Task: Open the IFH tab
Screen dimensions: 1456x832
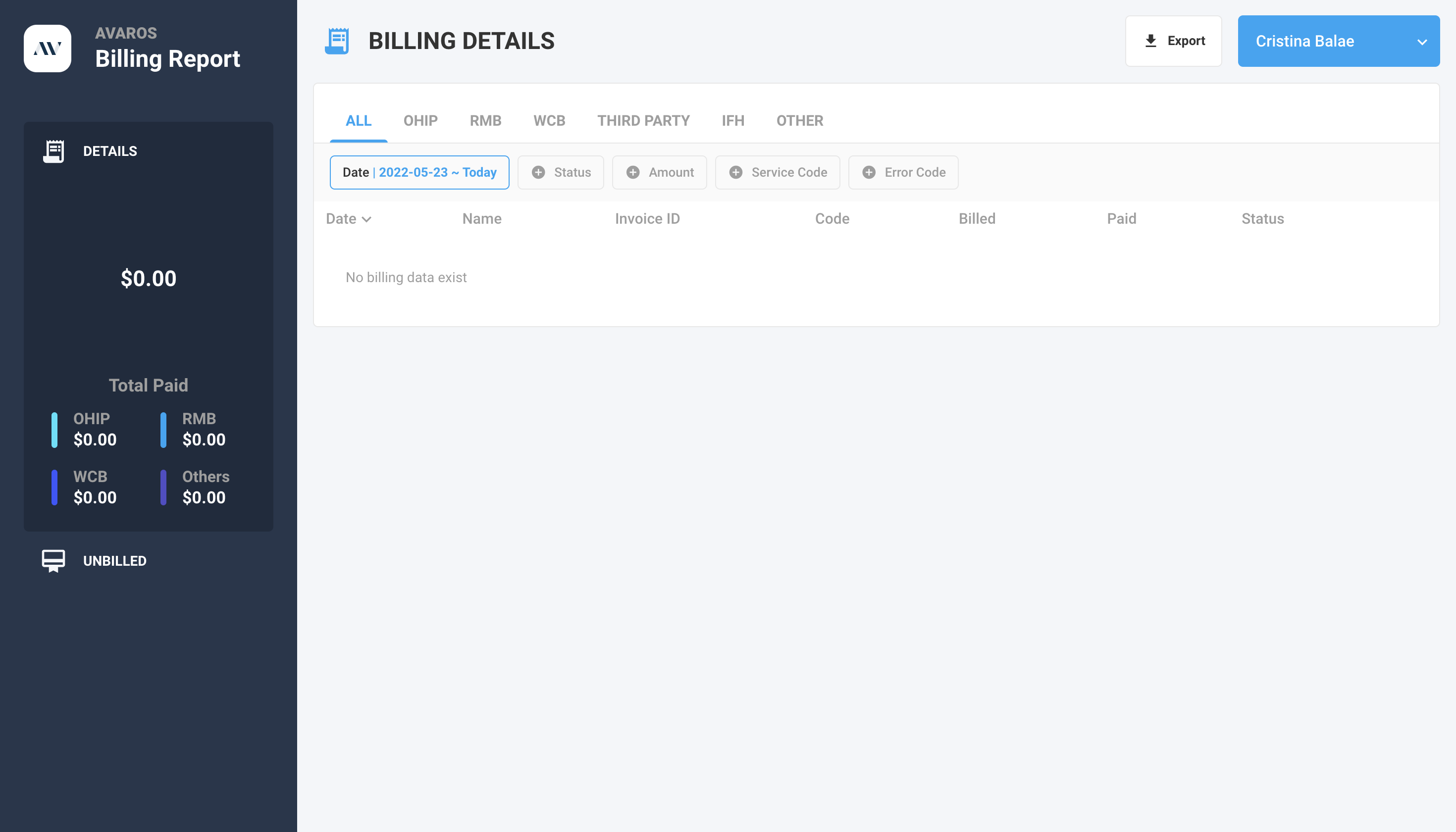Action: point(733,121)
